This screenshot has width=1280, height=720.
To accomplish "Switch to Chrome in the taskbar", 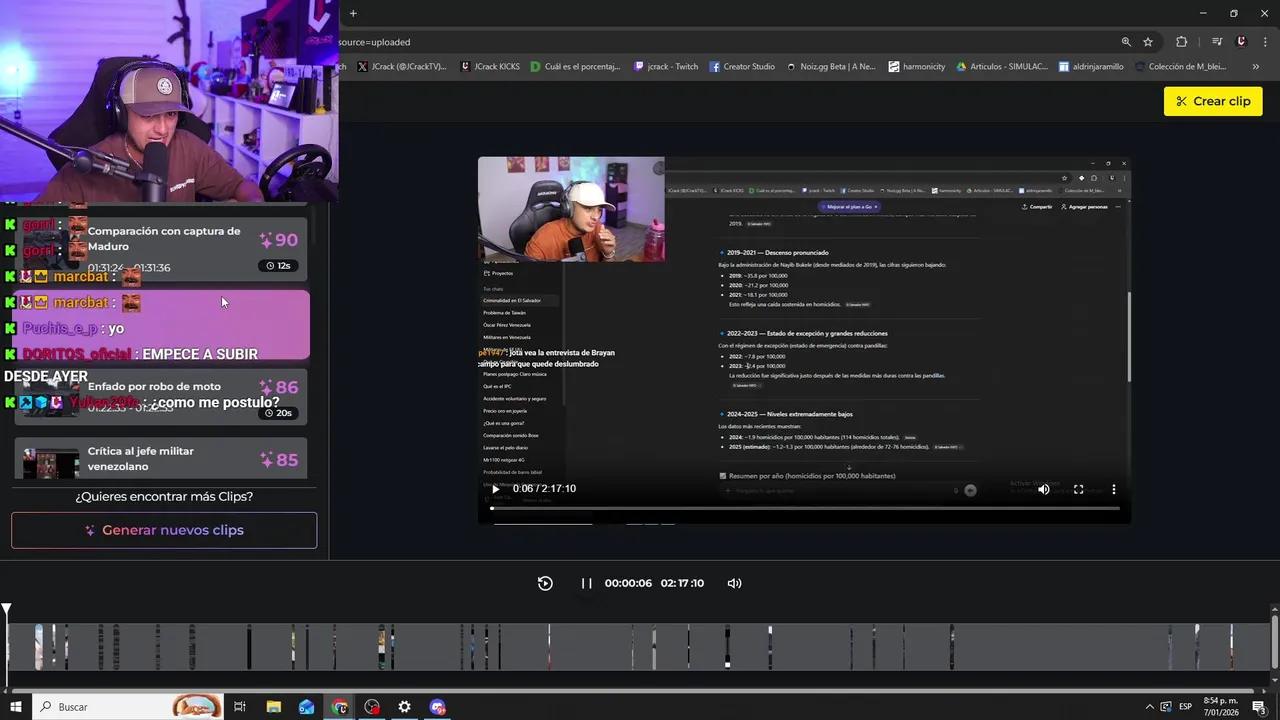I will tap(340, 707).
